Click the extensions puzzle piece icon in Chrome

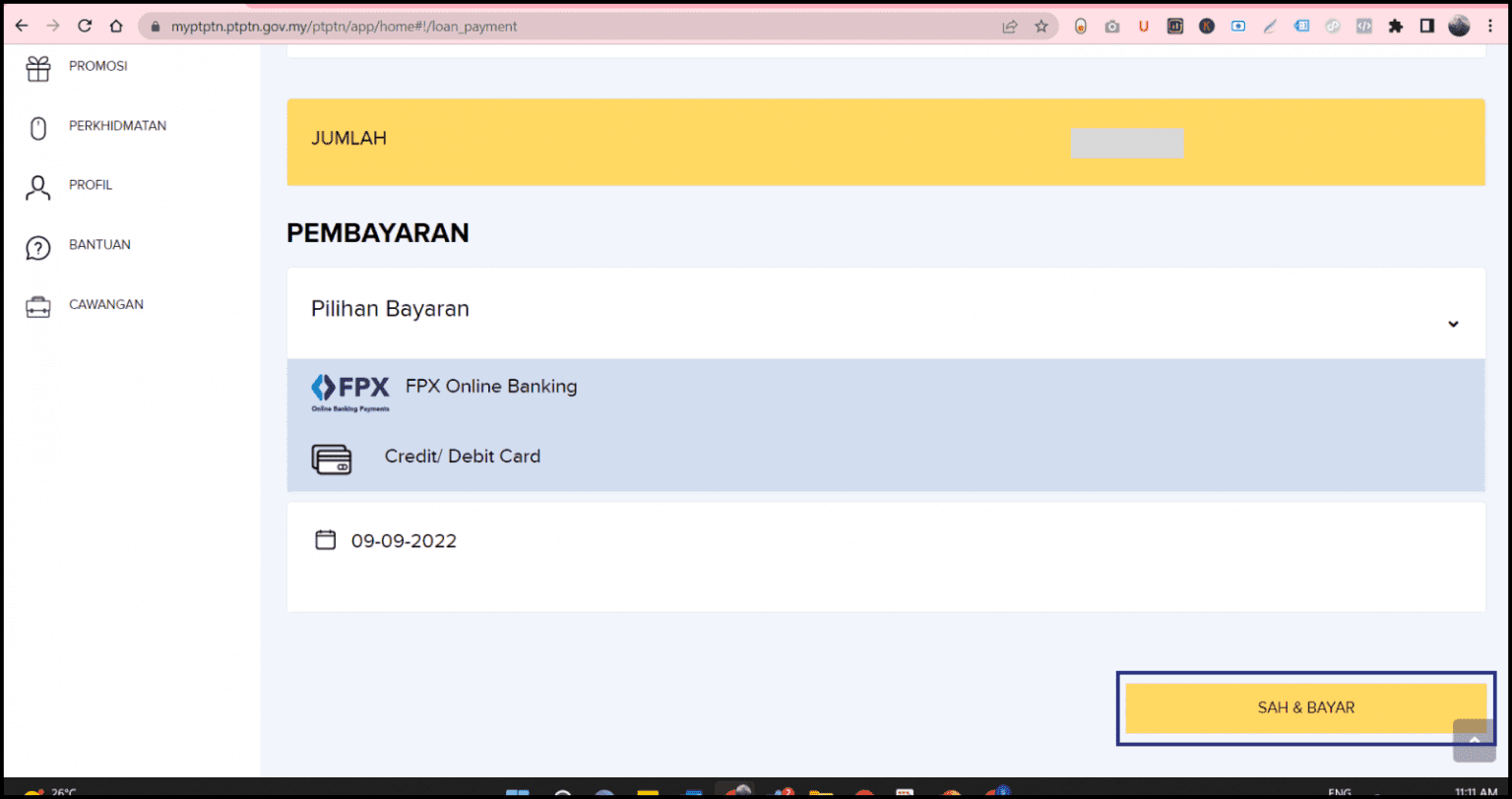pyautogui.click(x=1396, y=26)
